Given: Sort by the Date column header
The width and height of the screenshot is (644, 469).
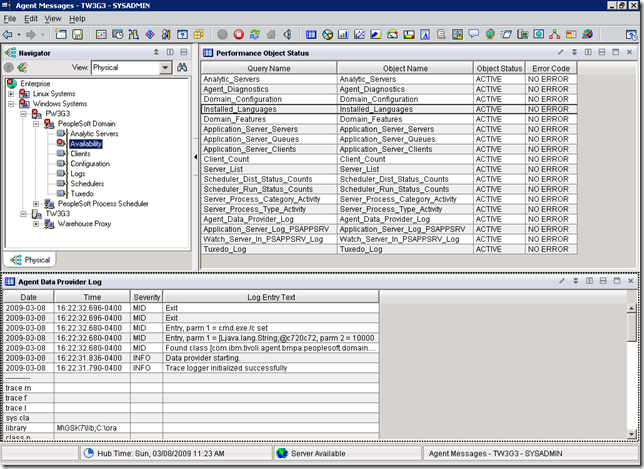Looking at the screenshot, I should [x=28, y=297].
